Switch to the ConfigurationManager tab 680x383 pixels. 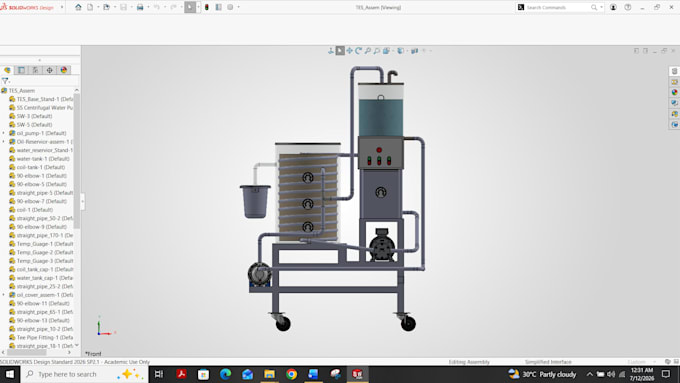36,70
